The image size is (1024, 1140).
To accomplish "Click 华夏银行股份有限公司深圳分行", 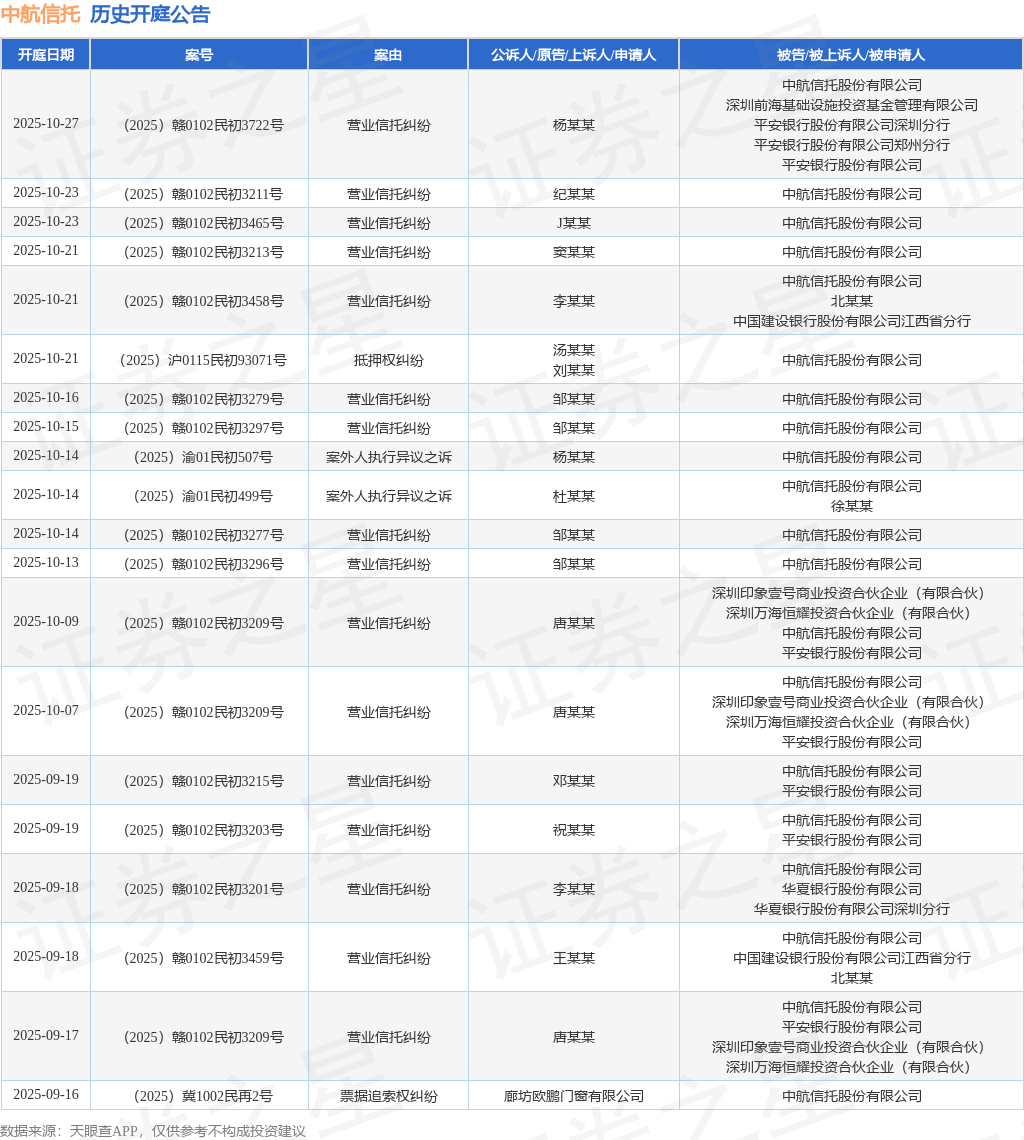I will [852, 909].
